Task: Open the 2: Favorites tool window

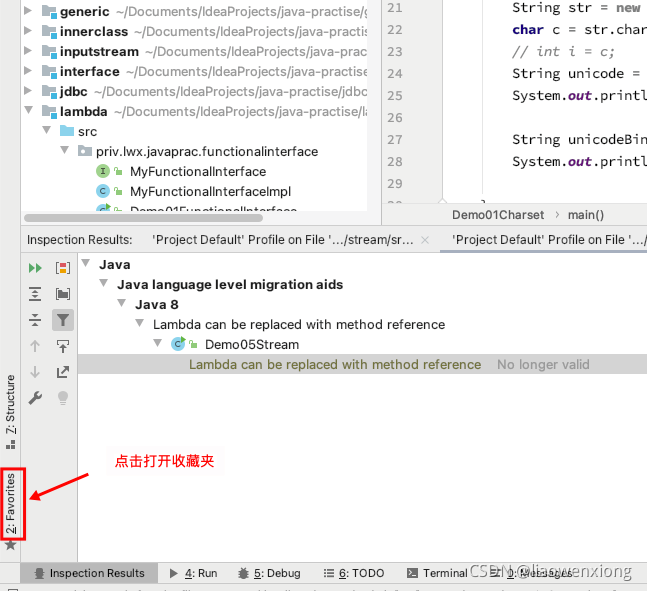Action: [x=11, y=504]
